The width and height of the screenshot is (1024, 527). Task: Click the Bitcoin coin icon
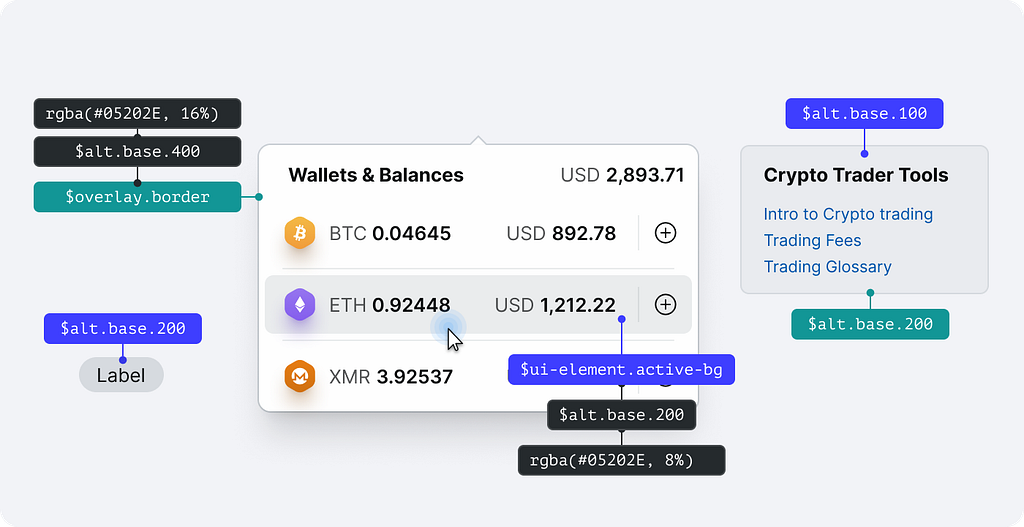(299, 233)
